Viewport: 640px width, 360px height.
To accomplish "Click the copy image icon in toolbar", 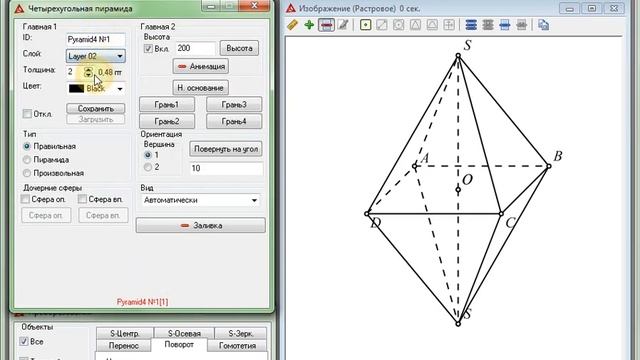I will tap(543, 25).
